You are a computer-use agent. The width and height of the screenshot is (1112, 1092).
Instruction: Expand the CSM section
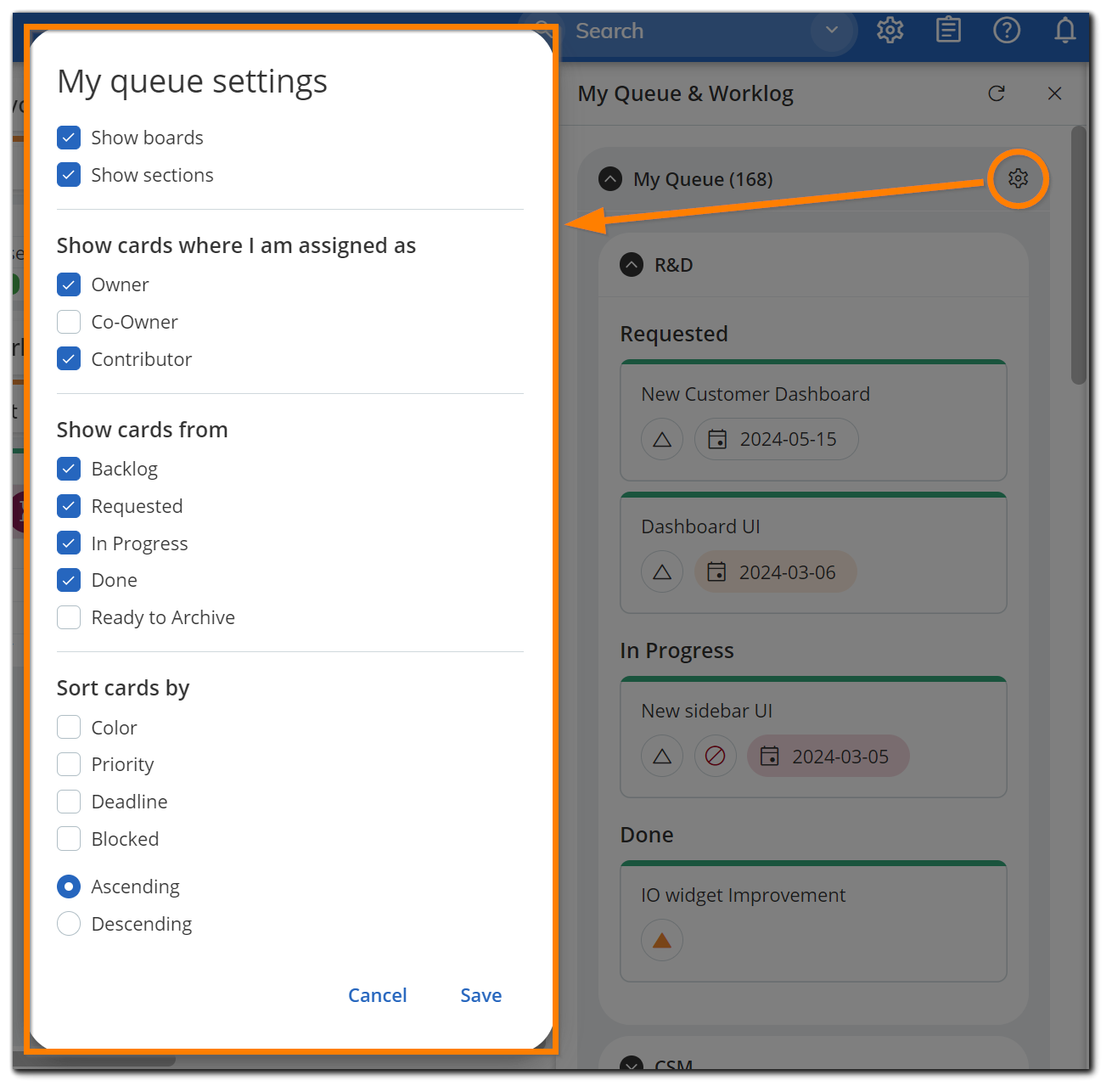tap(632, 1066)
